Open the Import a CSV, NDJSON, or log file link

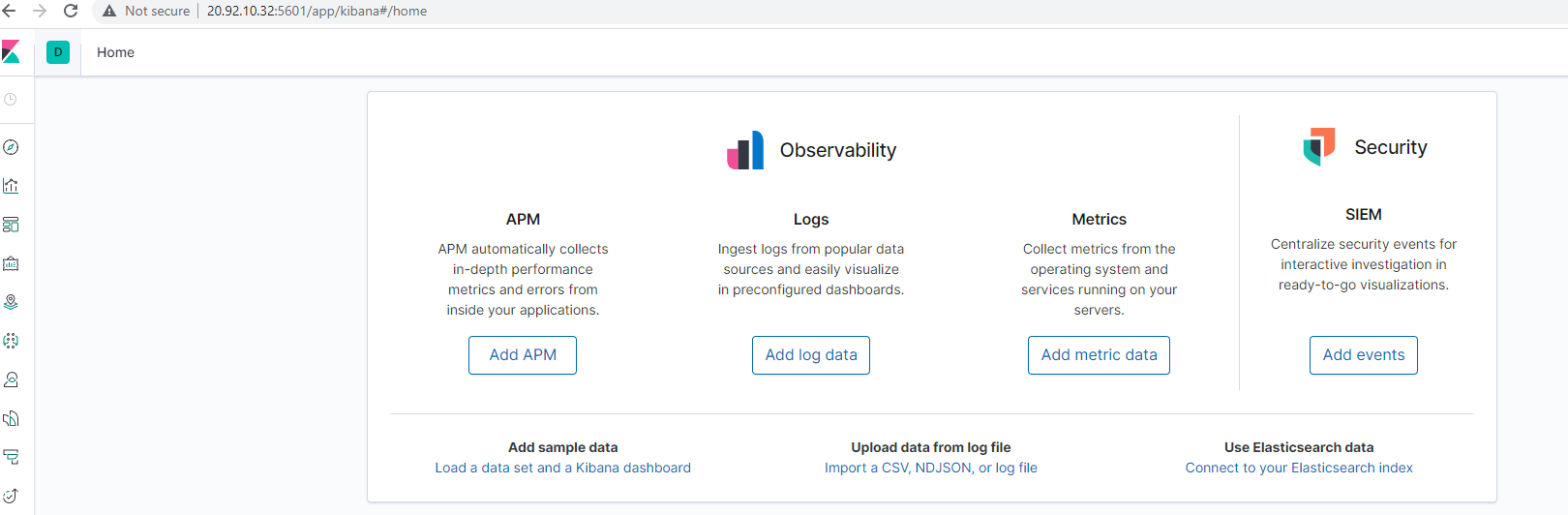[x=931, y=468]
